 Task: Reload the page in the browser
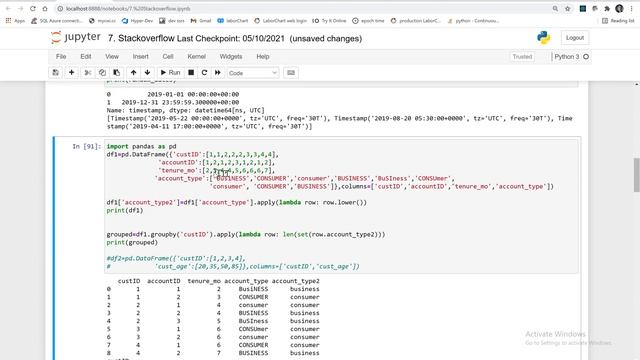coord(33,9)
